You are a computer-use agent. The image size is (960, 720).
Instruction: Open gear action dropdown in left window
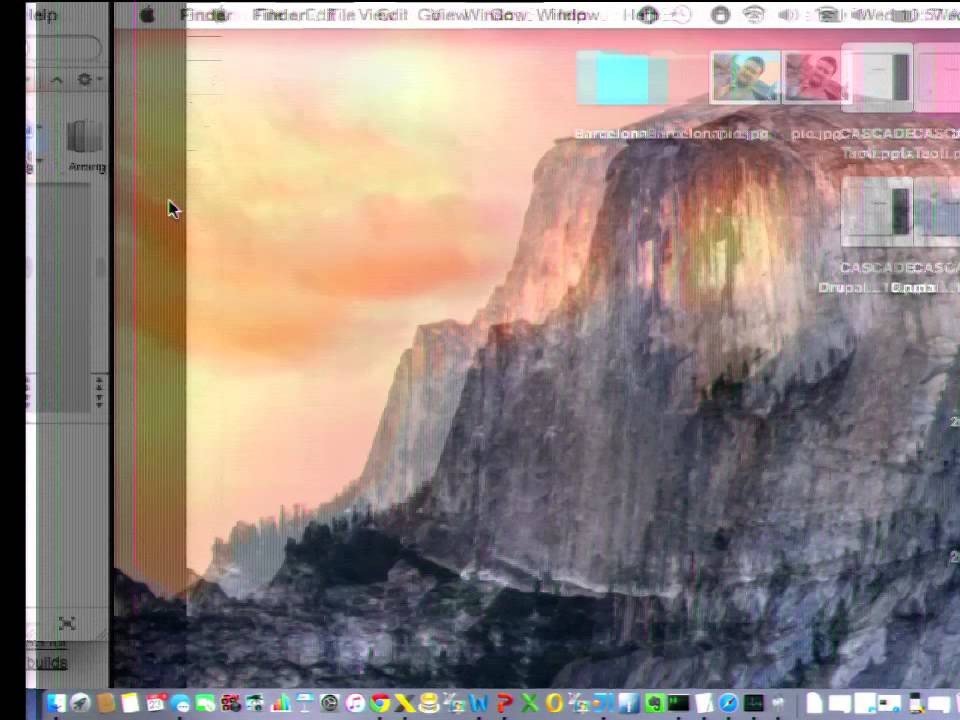coord(89,79)
